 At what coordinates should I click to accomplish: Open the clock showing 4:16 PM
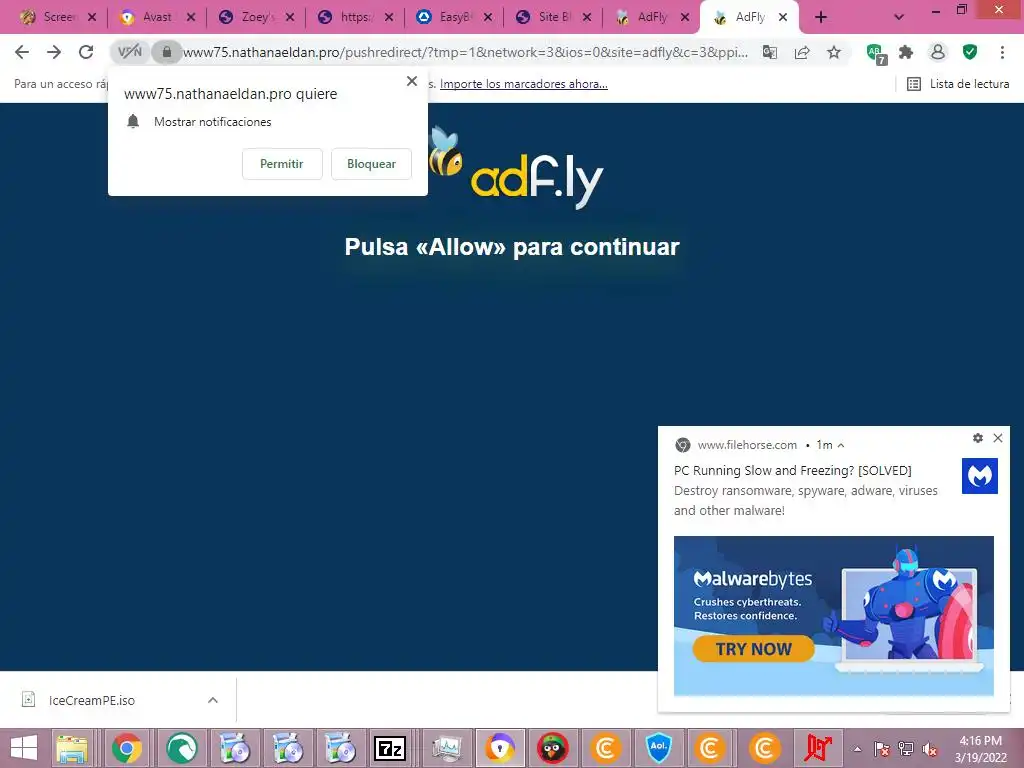coord(980,749)
